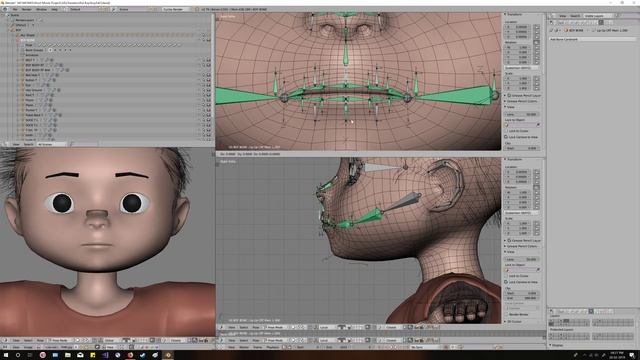The image size is (640, 360).
Task: Adjust the Clip Start slider in the top viewport
Action: 522,148
